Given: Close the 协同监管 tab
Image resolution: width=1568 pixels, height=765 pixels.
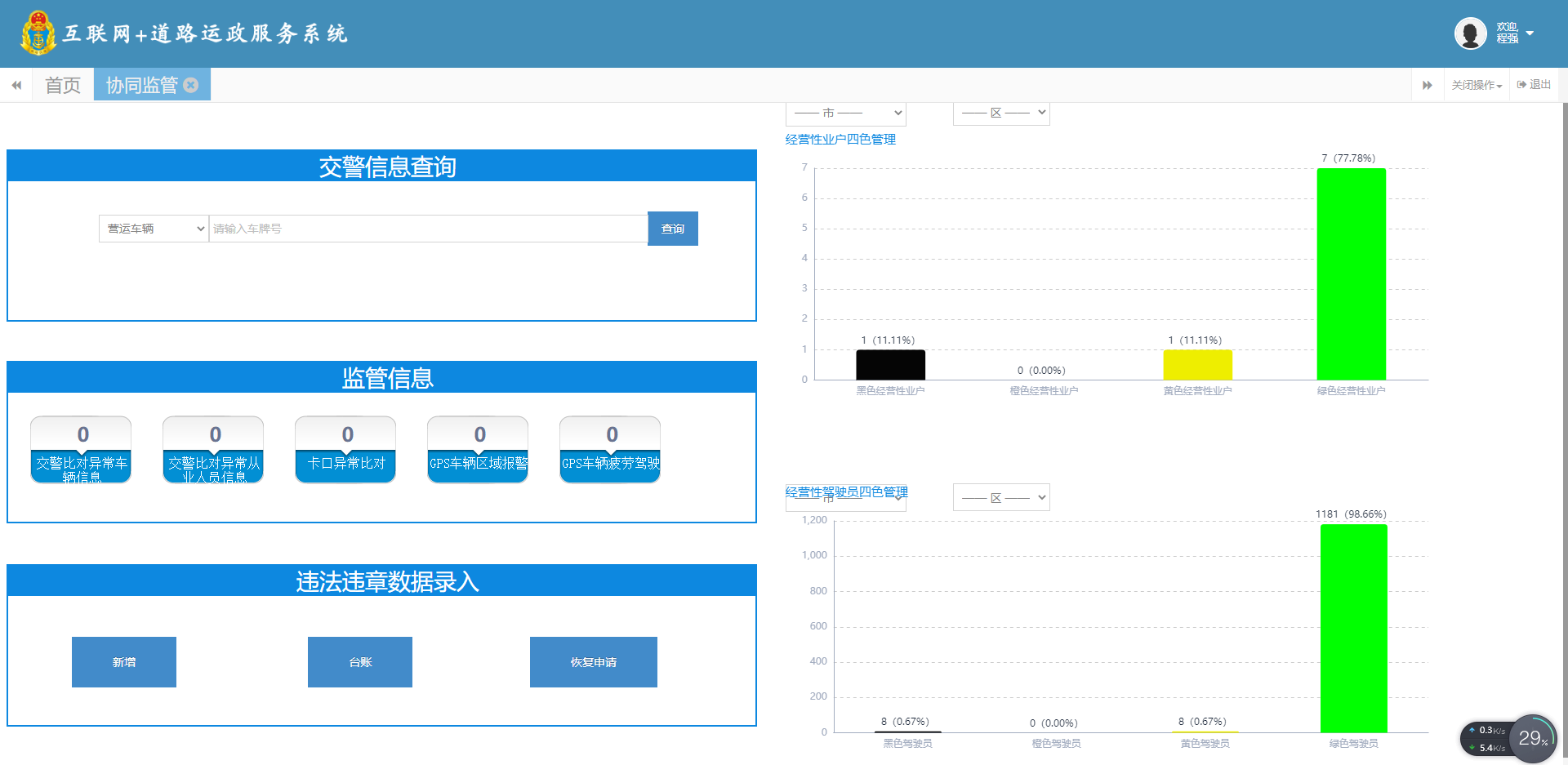Looking at the screenshot, I should click(191, 85).
